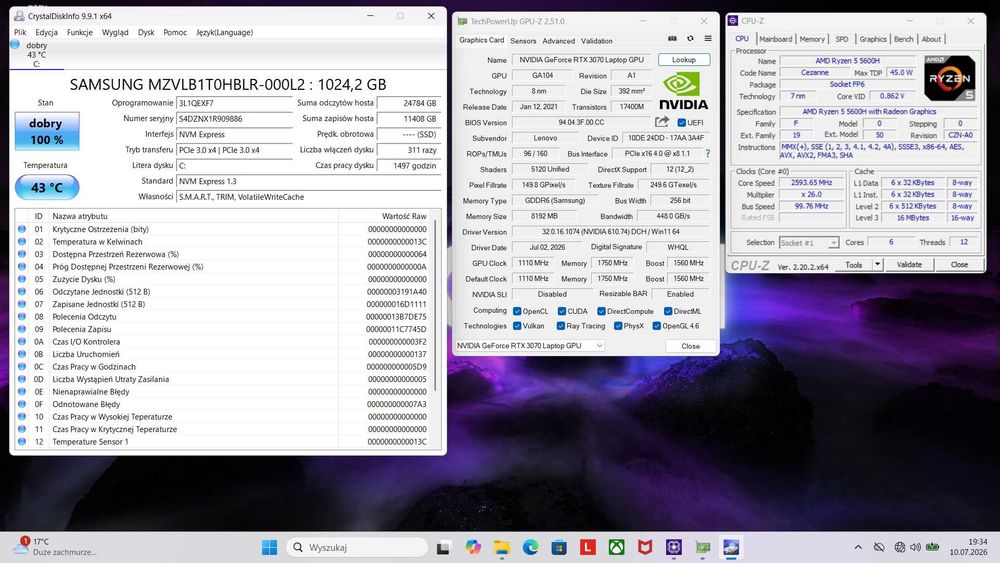
Task: Open the Język(Language) menu
Action: 224,33
